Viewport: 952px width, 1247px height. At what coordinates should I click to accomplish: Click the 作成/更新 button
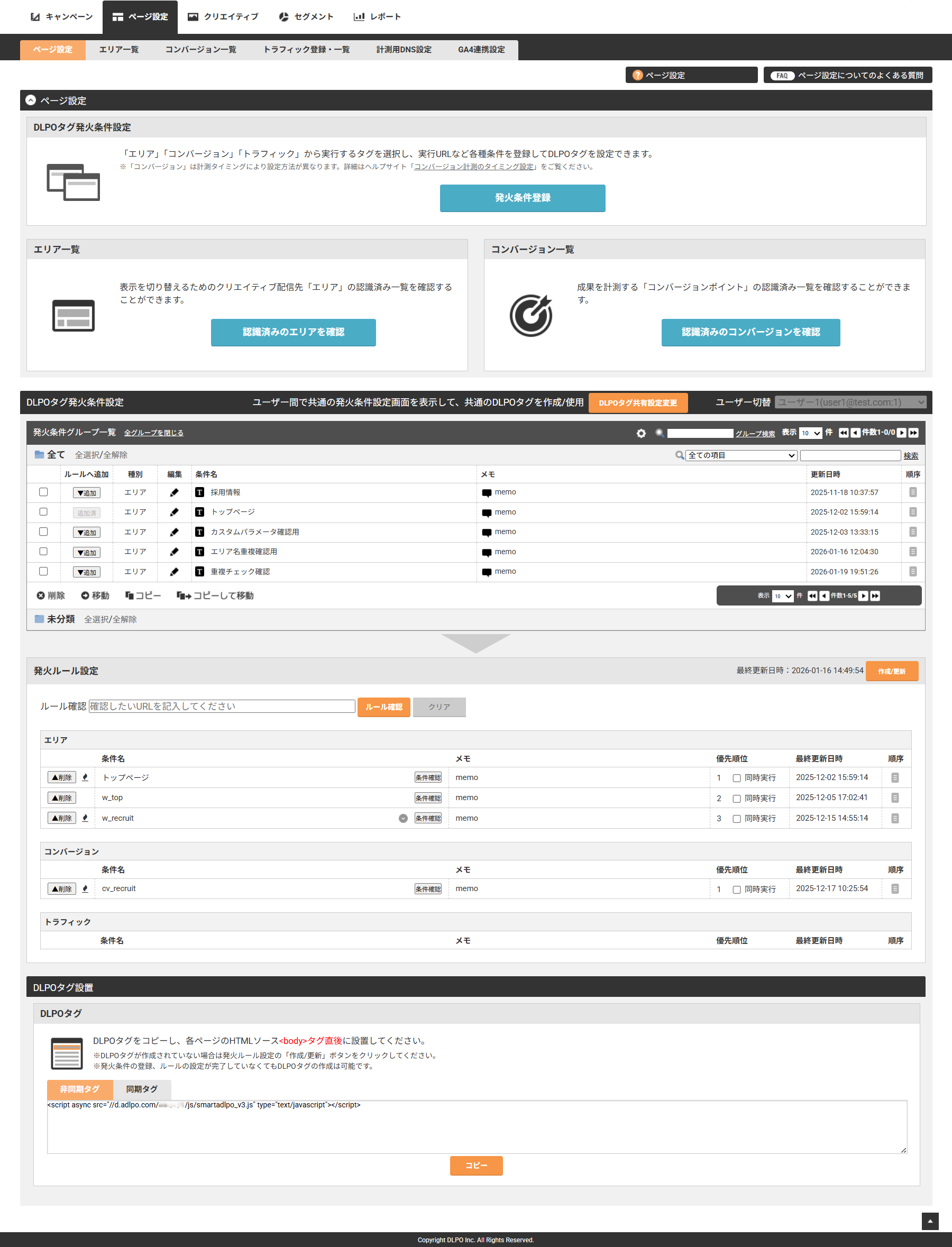click(892, 672)
